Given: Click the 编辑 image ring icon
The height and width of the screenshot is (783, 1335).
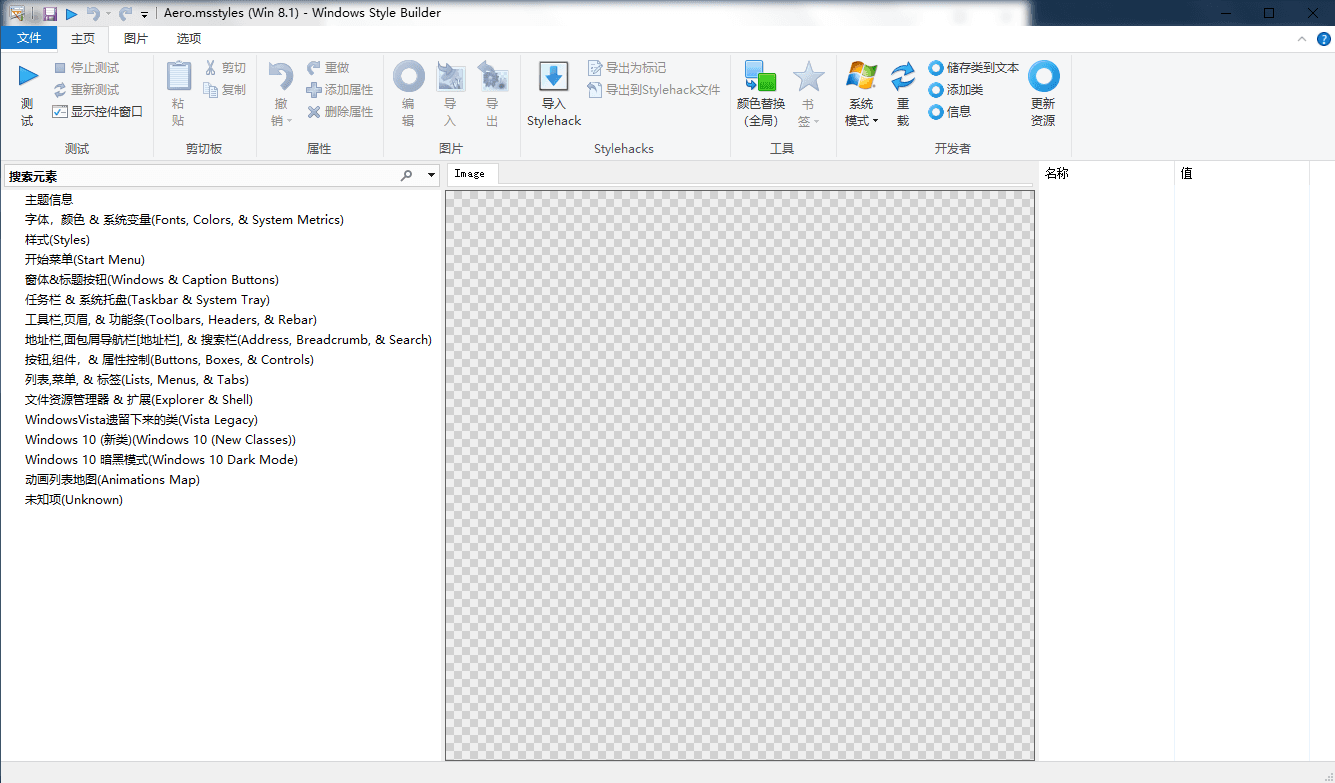Looking at the screenshot, I should pyautogui.click(x=408, y=76).
